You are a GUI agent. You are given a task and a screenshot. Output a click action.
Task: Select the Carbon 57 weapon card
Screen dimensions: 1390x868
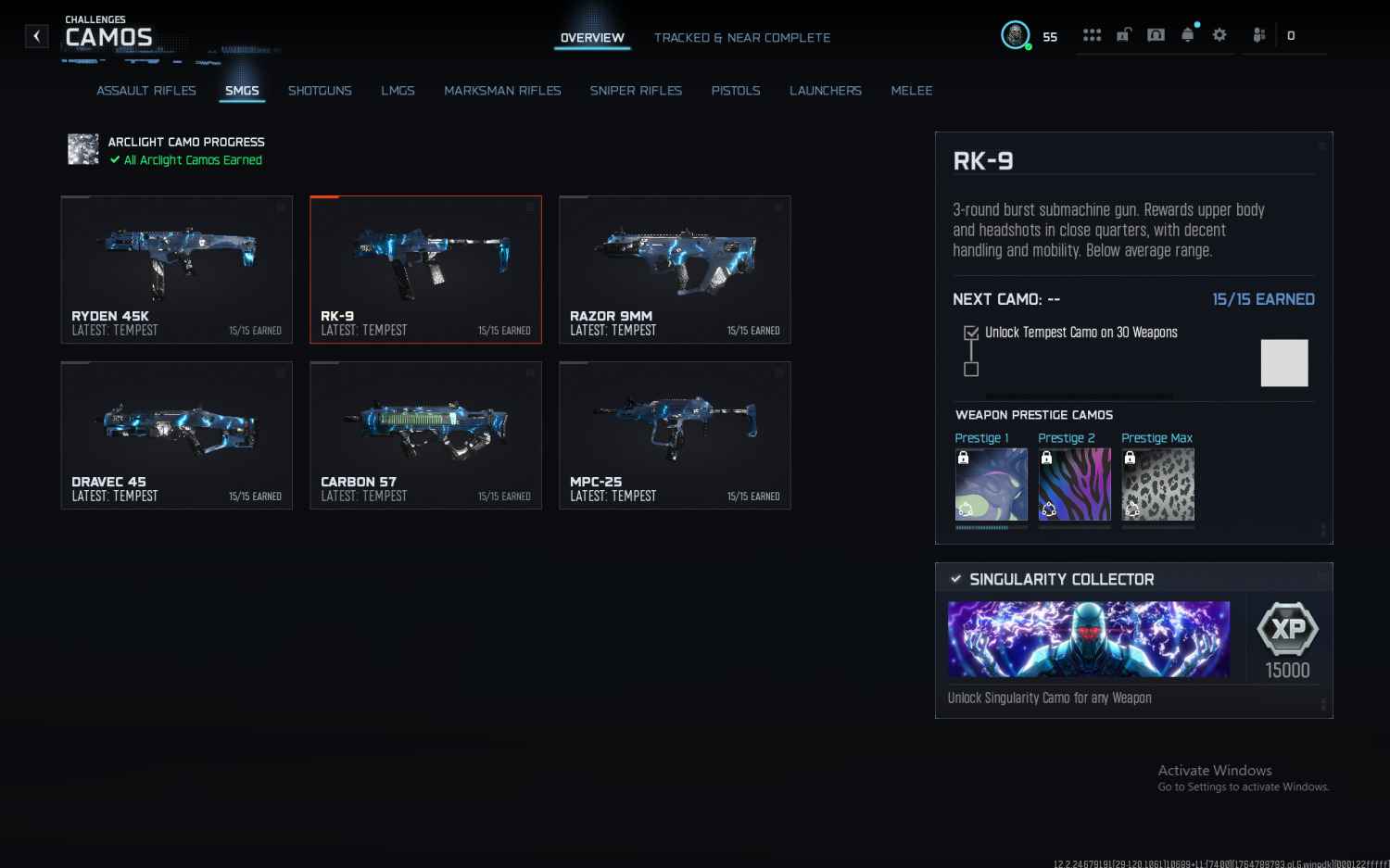[425, 434]
